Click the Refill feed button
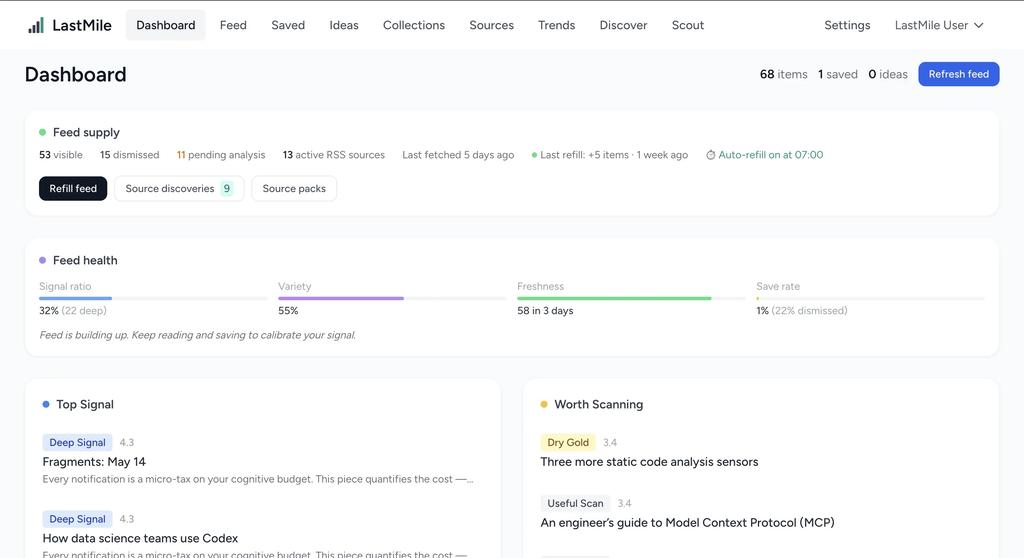Image resolution: width=1024 pixels, height=558 pixels. pyautogui.click(x=73, y=188)
